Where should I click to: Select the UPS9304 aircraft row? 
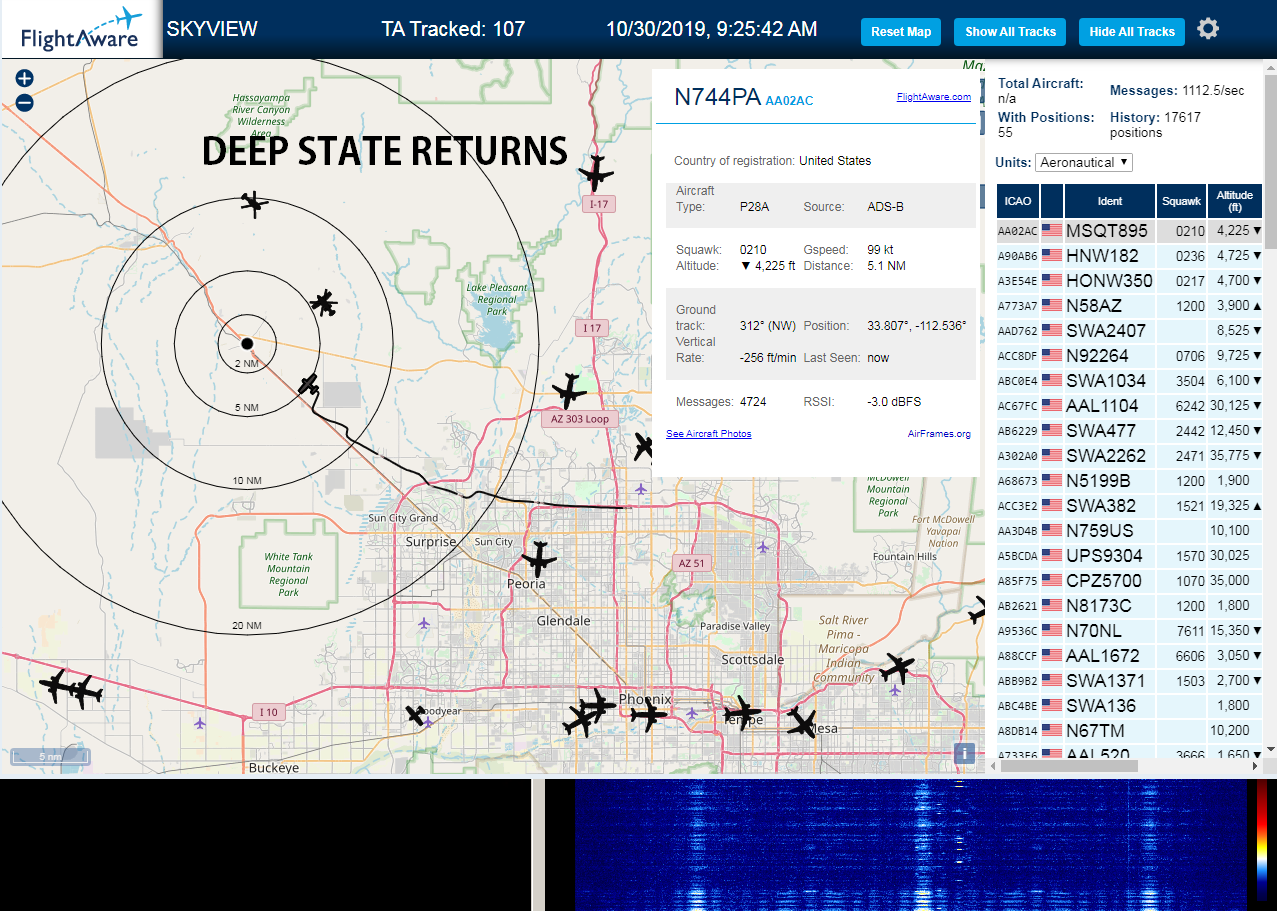(x=1129, y=556)
